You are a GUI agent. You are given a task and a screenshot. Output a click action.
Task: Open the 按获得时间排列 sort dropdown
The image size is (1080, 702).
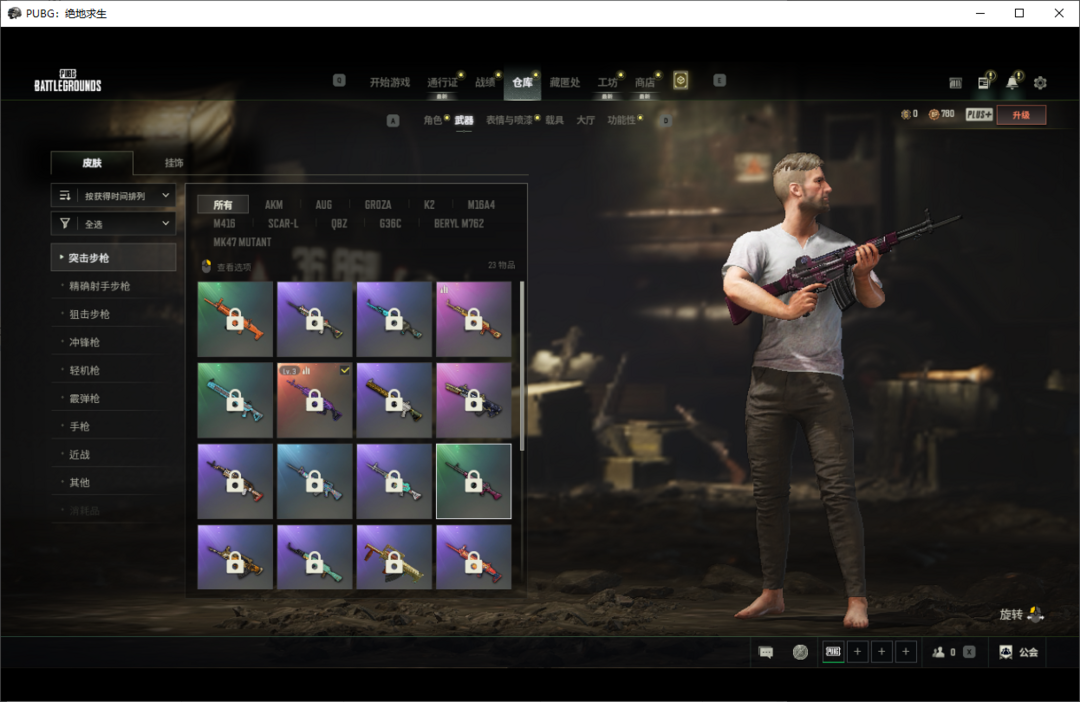coord(113,196)
